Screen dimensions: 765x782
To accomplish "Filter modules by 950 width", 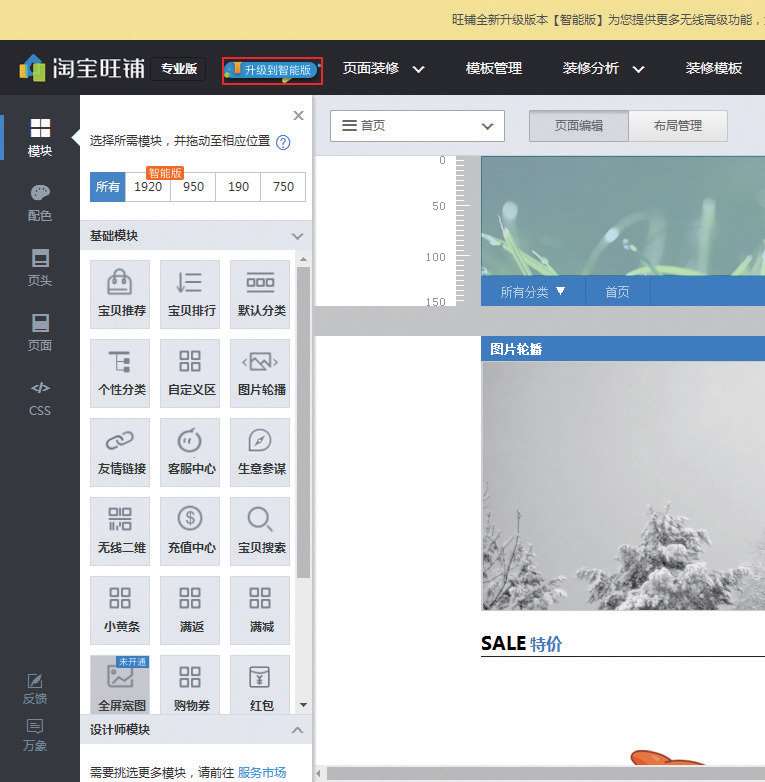I will click(x=193, y=187).
